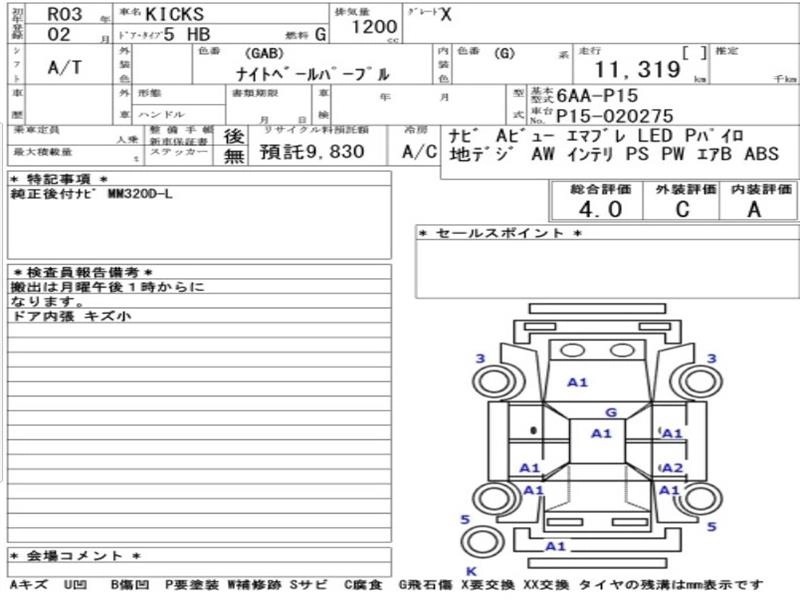Select the "A2" damage mark on the diagram
The height and width of the screenshot is (600, 800).
(672, 467)
